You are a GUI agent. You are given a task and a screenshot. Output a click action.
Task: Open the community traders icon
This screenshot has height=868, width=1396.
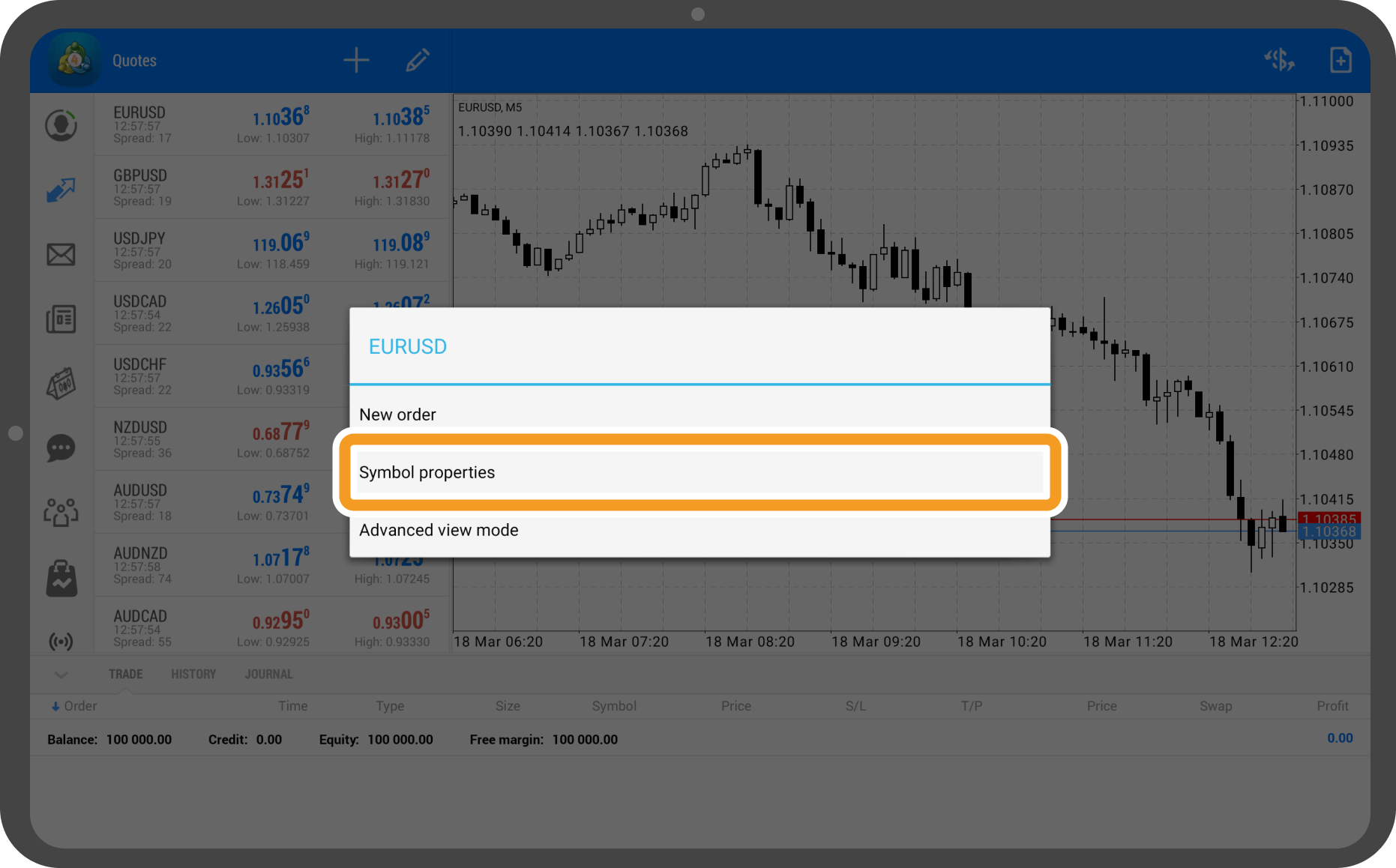(61, 513)
